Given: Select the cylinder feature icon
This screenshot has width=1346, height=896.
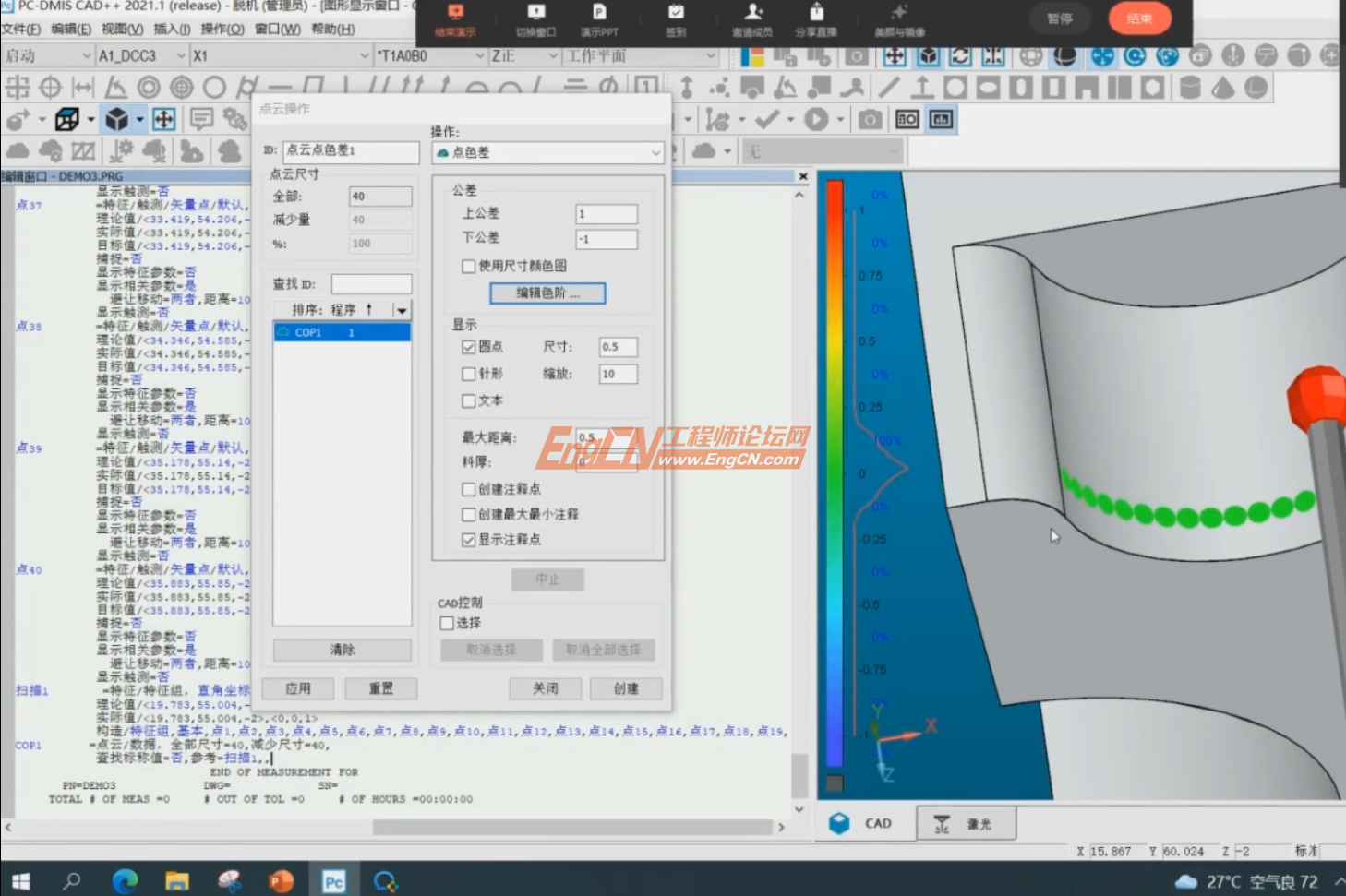Looking at the screenshot, I should (x=1190, y=88).
